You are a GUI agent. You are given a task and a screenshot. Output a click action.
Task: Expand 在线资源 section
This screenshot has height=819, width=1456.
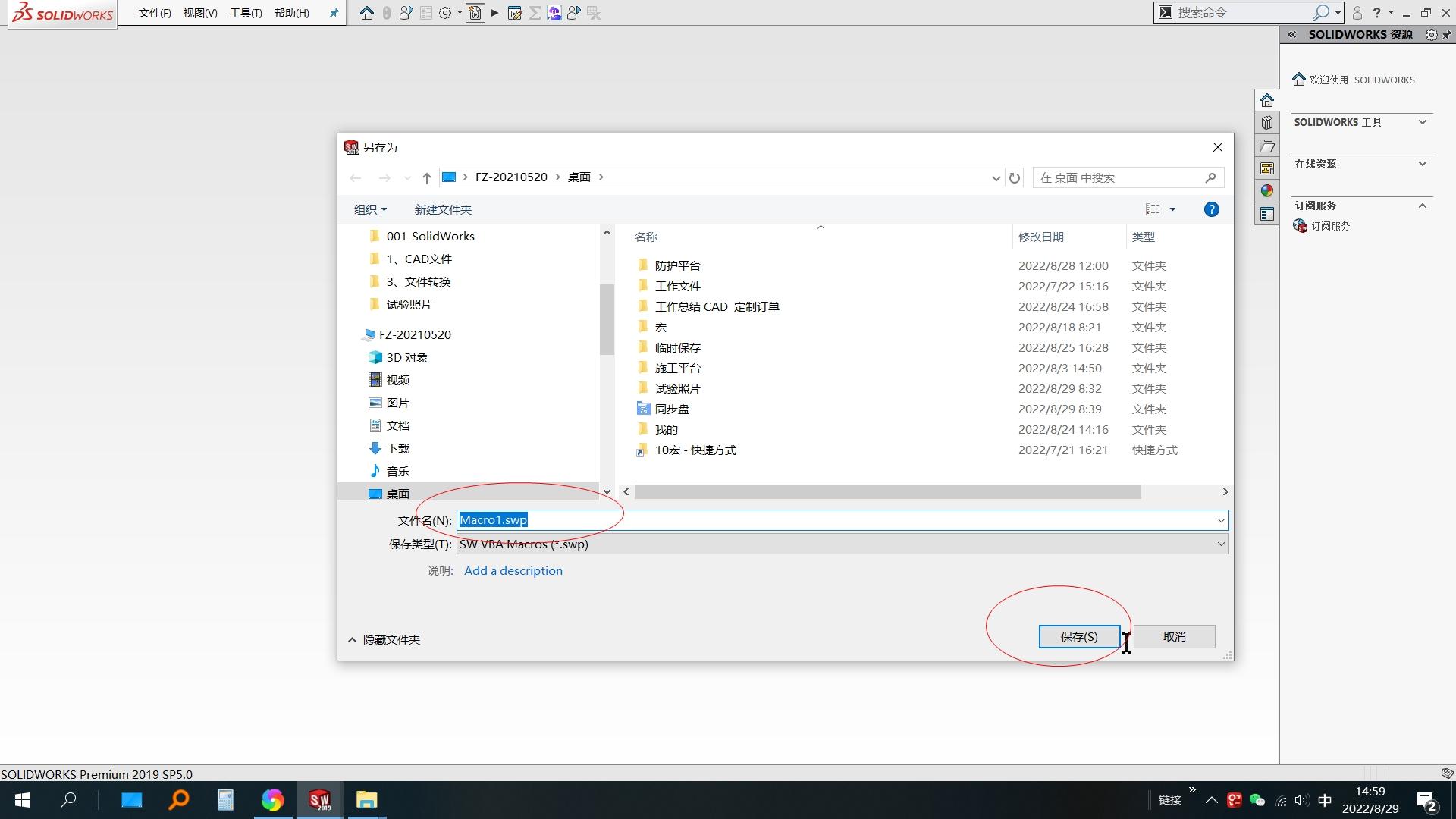tap(1423, 164)
